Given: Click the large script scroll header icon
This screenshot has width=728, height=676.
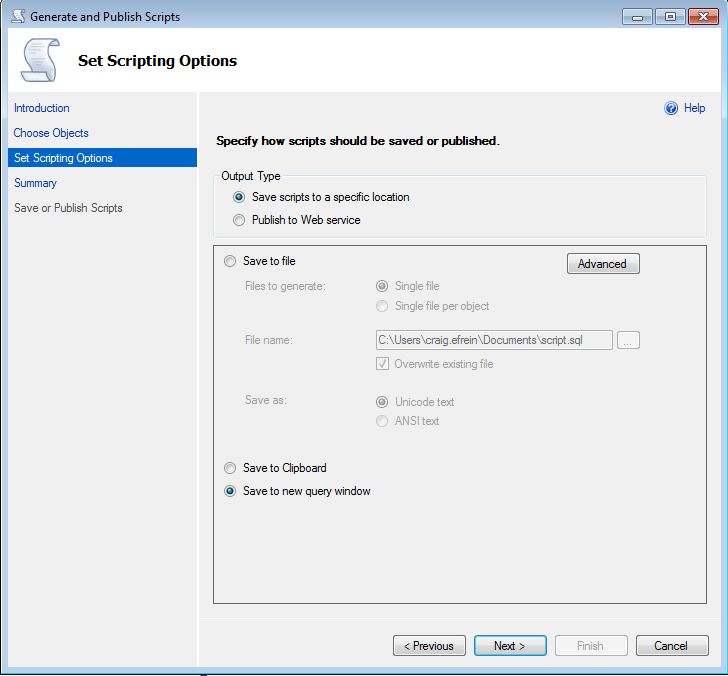Looking at the screenshot, I should coord(40,60).
